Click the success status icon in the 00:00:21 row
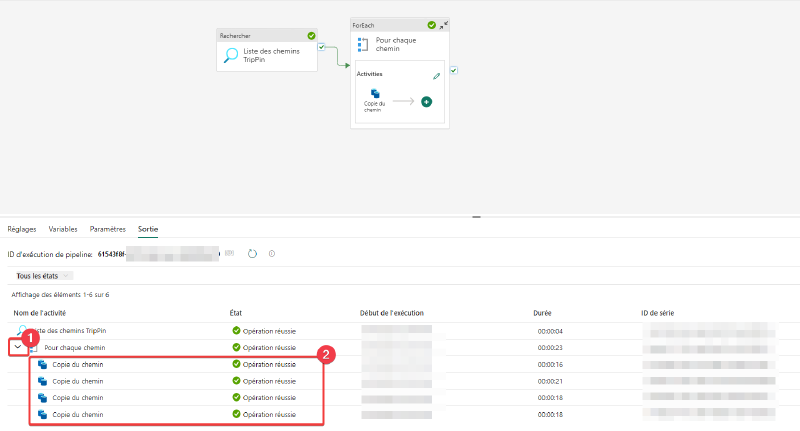The width and height of the screenshot is (800, 431). coord(236,381)
